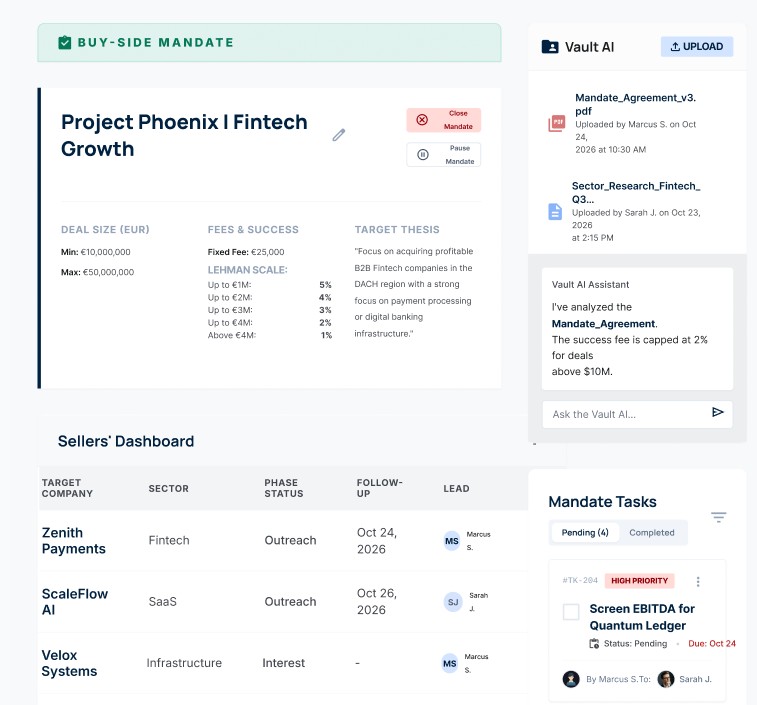This screenshot has width=757, height=705.
Task: Select the Zenith Payments row
Action: tap(283, 540)
